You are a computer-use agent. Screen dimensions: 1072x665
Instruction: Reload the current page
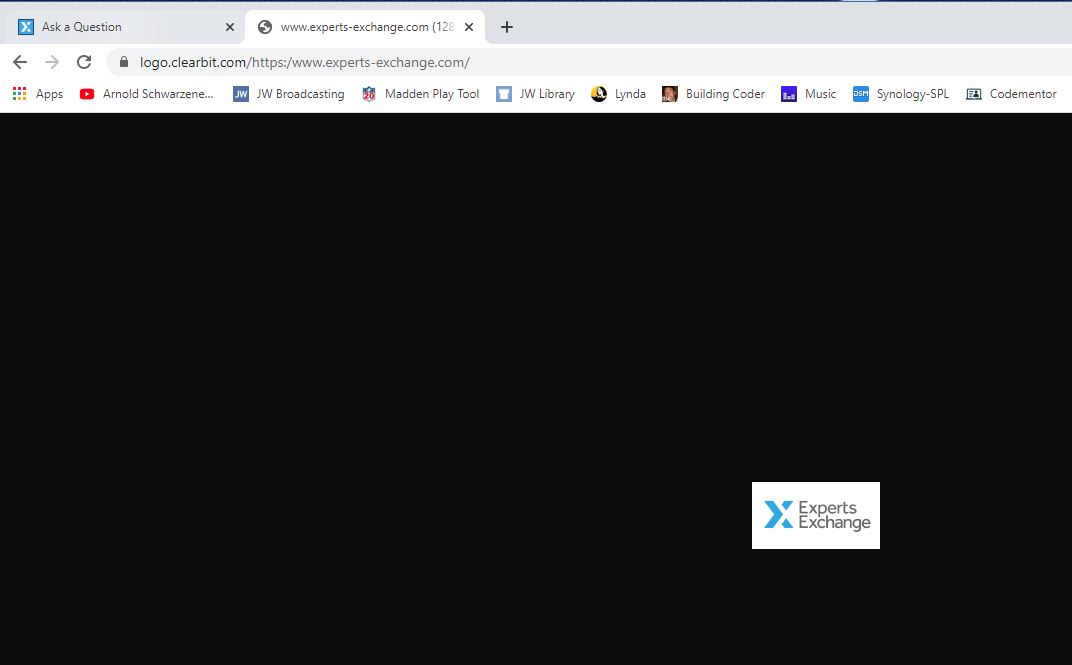click(83, 61)
